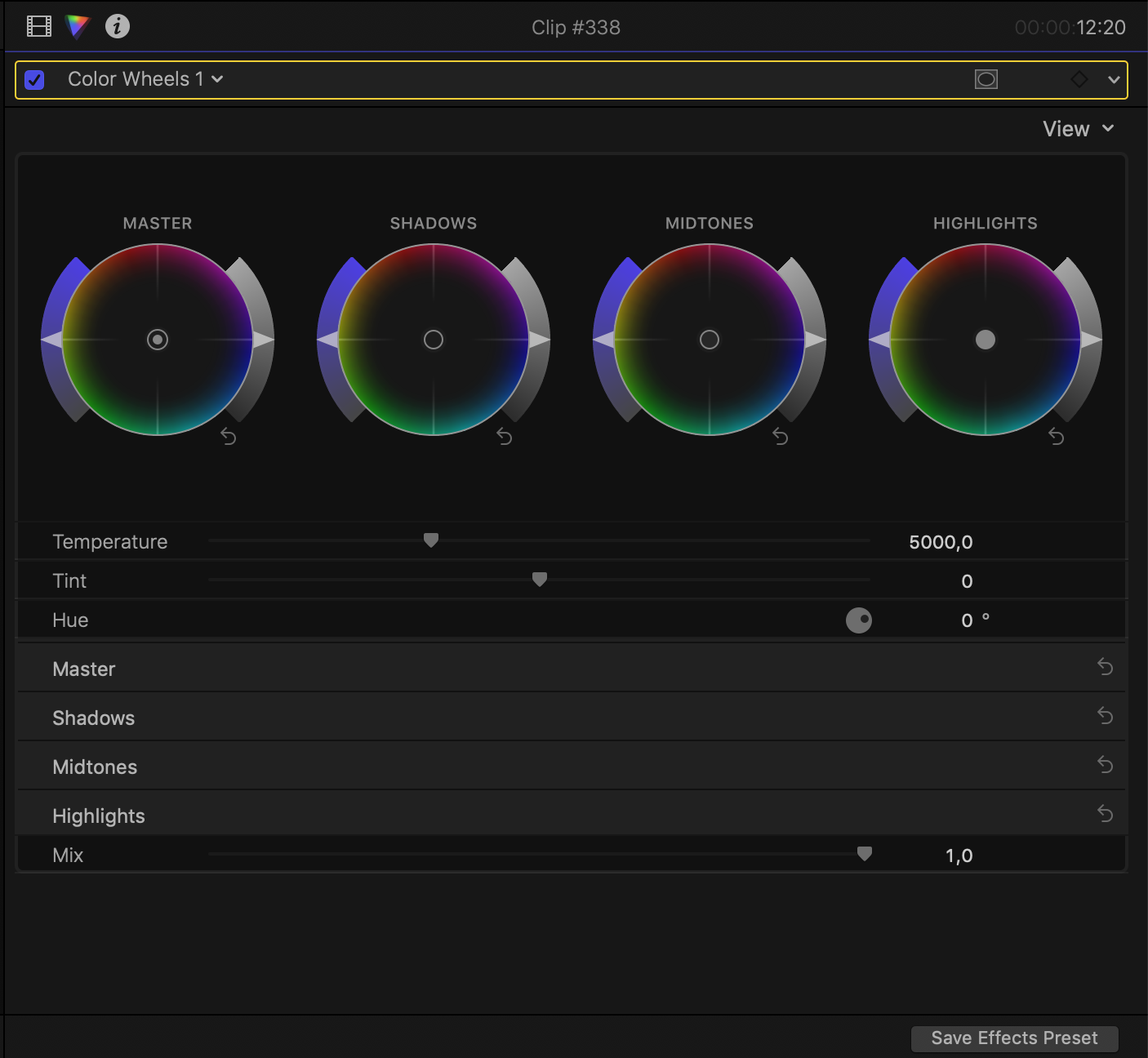
Task: Click the Temperature slider handle
Action: (431, 540)
